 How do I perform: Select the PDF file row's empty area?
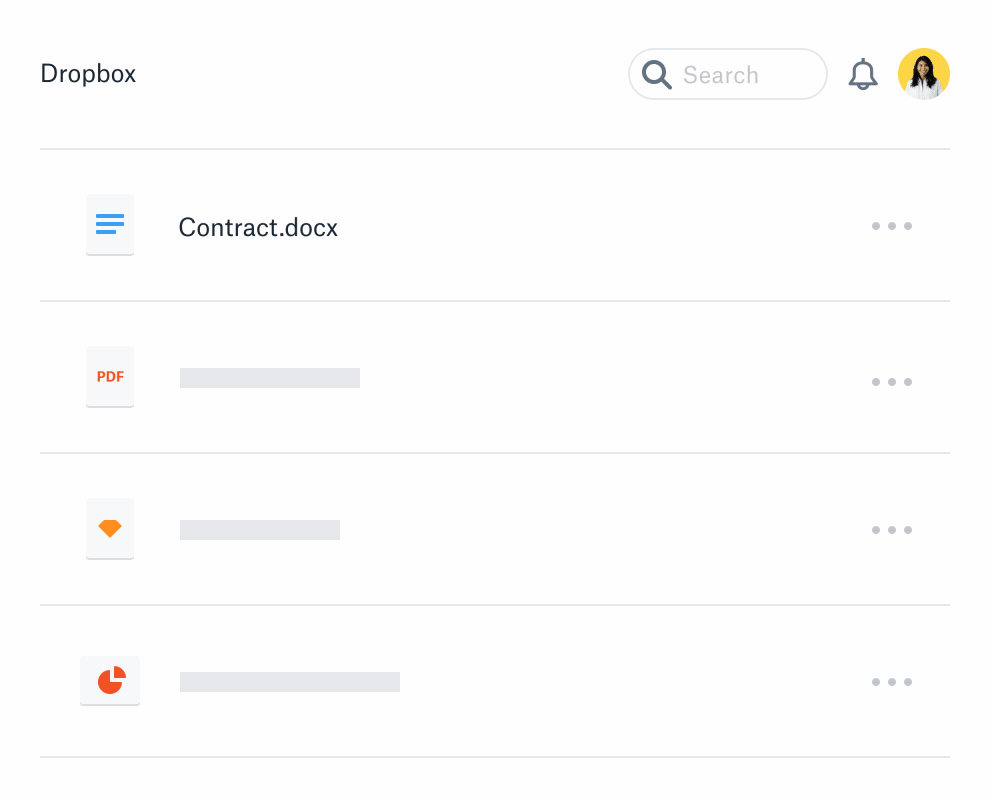click(600, 378)
